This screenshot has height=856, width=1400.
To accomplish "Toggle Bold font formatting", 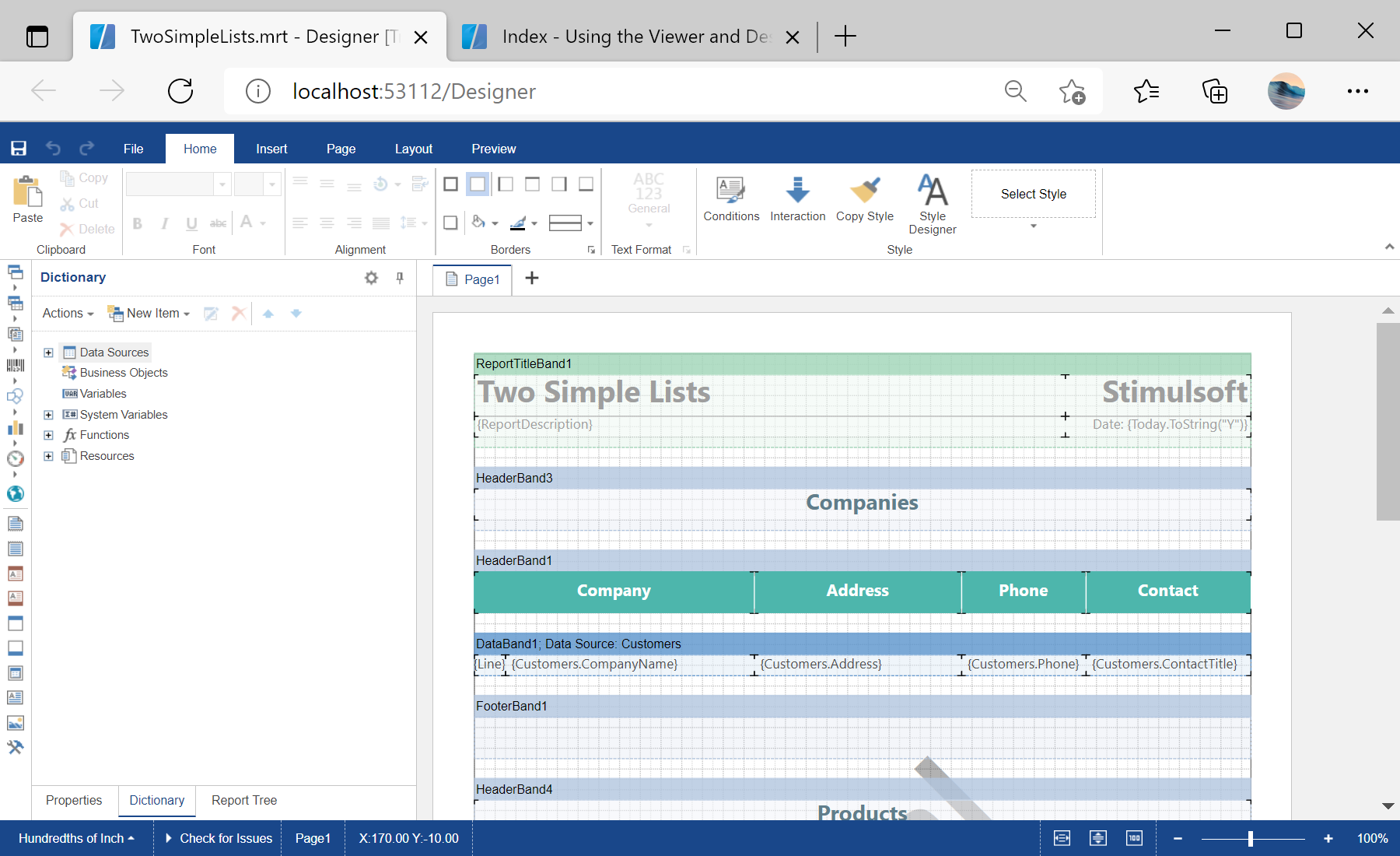I will (138, 223).
